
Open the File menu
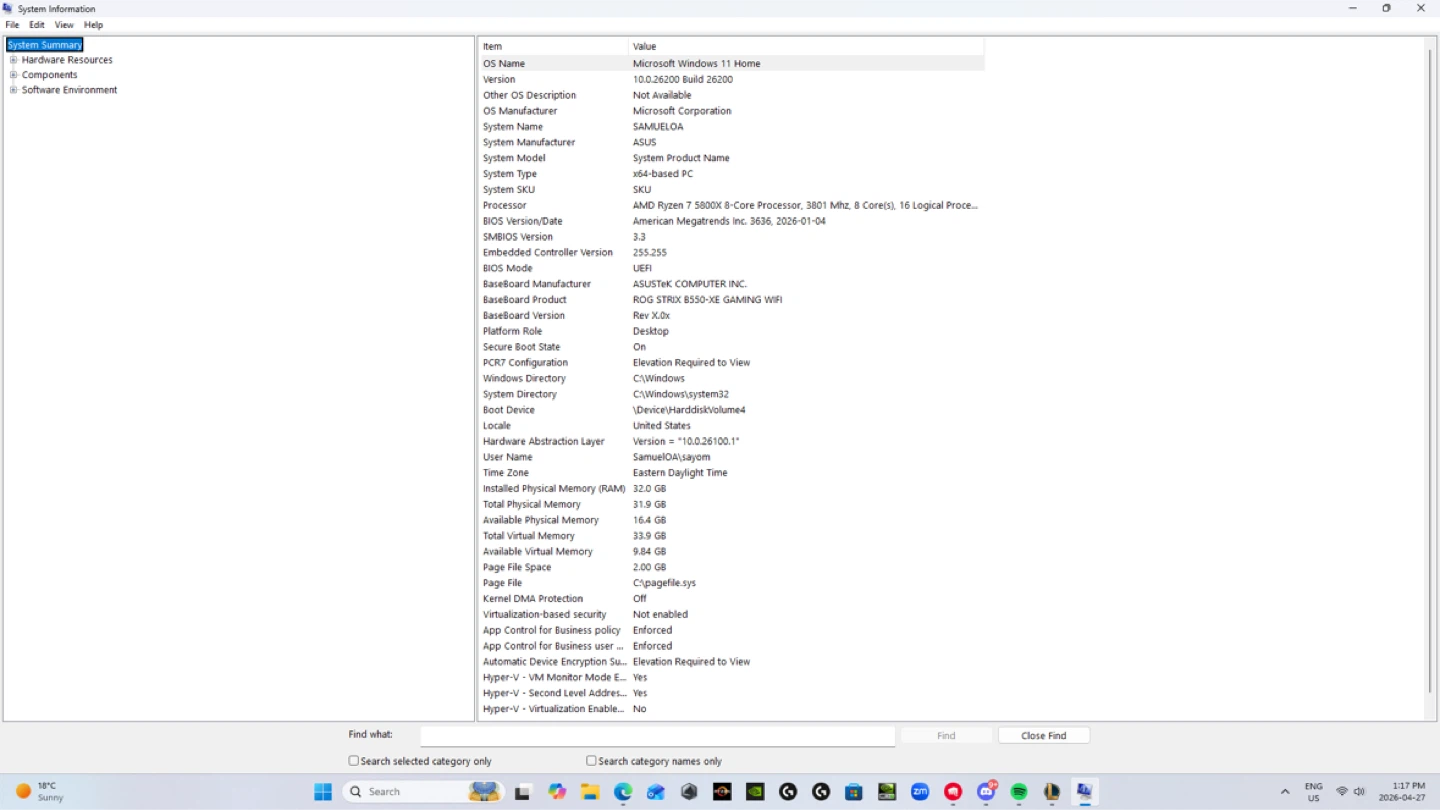coord(12,25)
